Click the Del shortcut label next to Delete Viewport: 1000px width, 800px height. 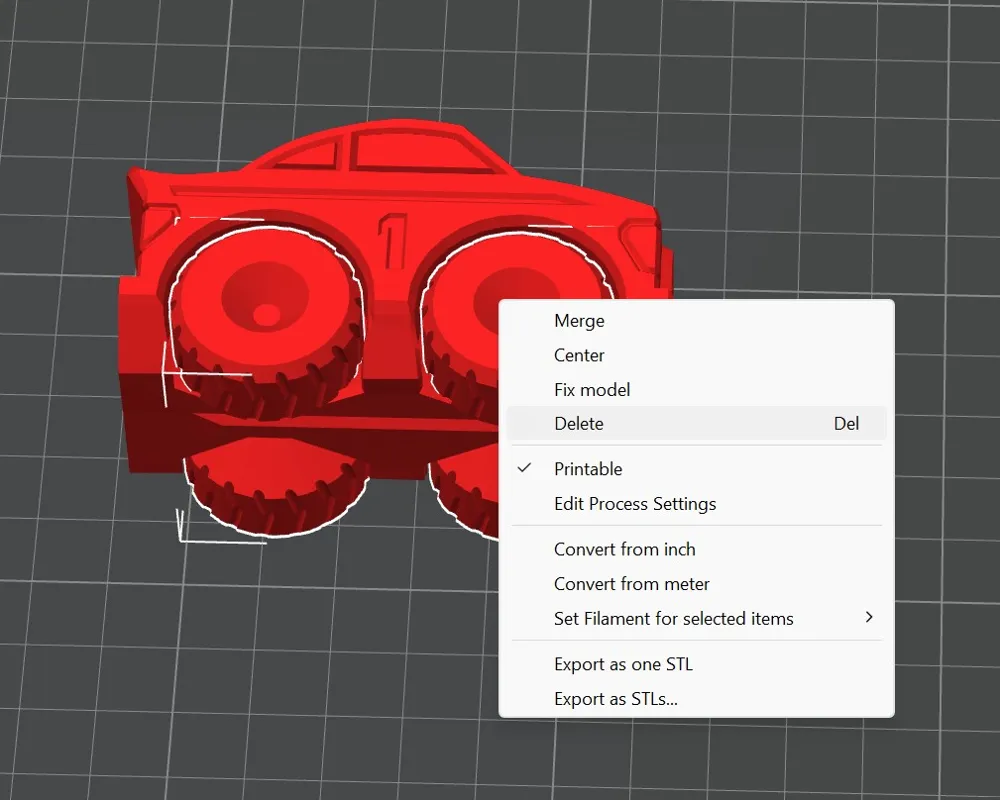coord(846,423)
